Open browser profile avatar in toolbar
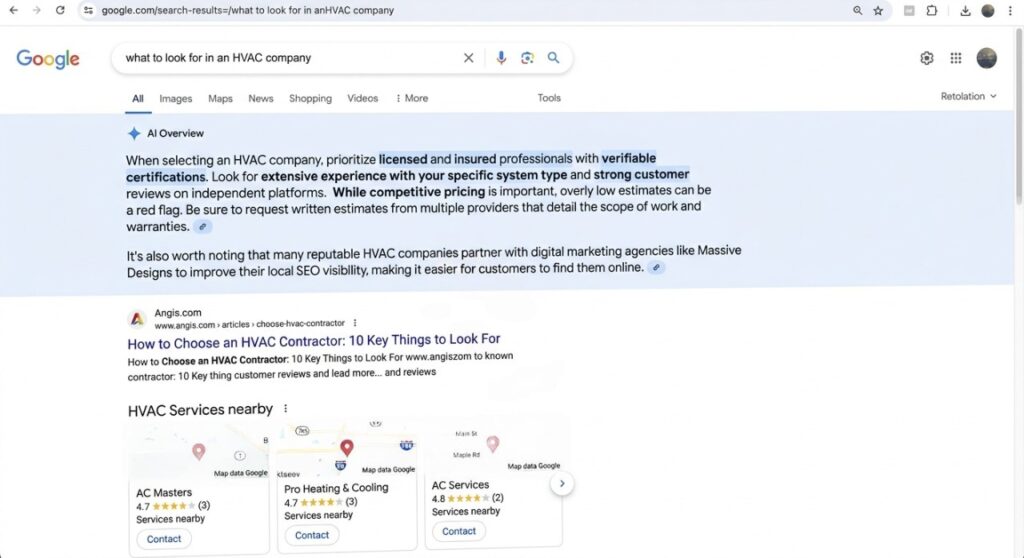This screenshot has height=558, width=1024. [987, 10]
